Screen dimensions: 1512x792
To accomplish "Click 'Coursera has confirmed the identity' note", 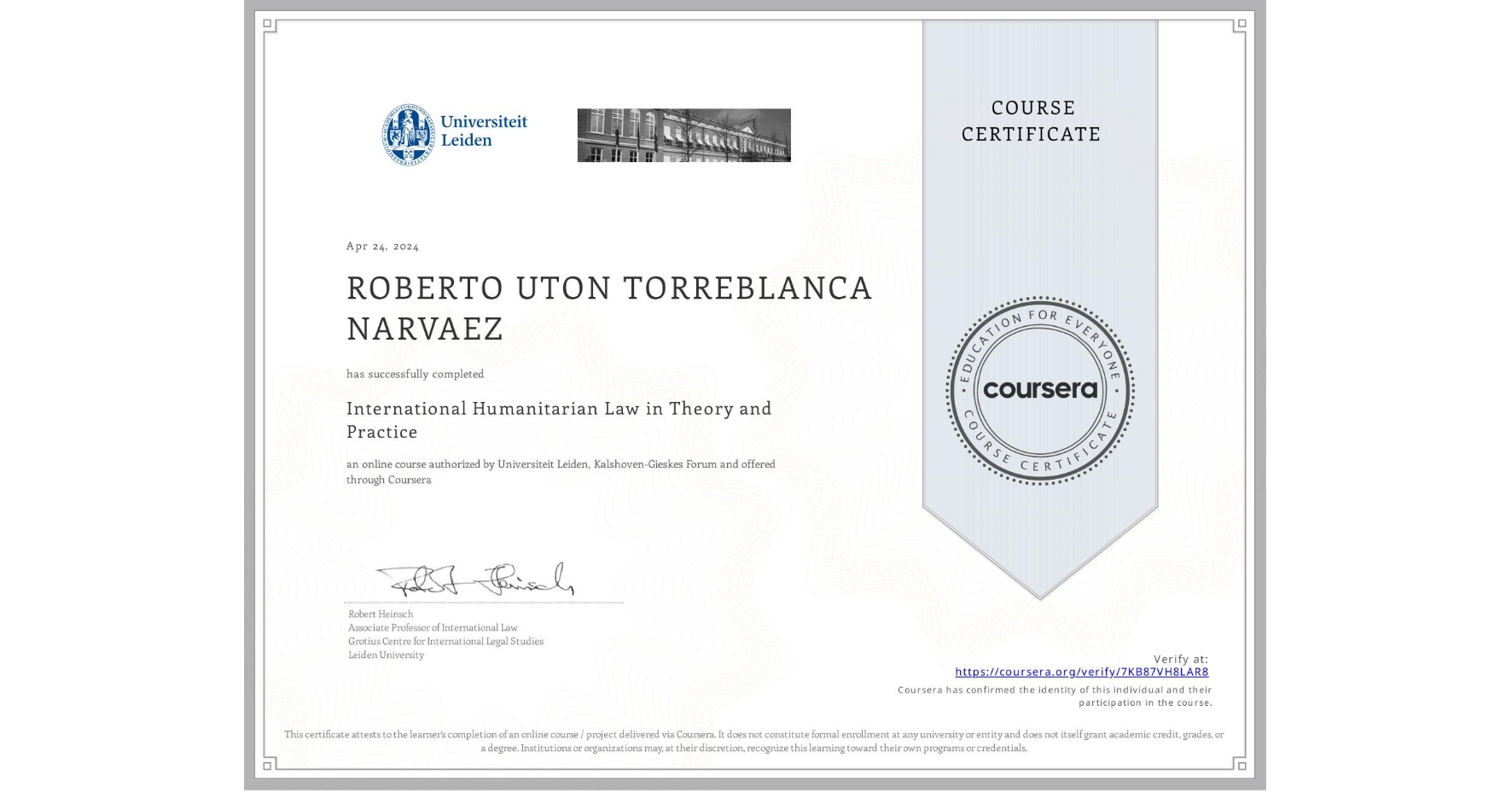I will tap(1055, 696).
